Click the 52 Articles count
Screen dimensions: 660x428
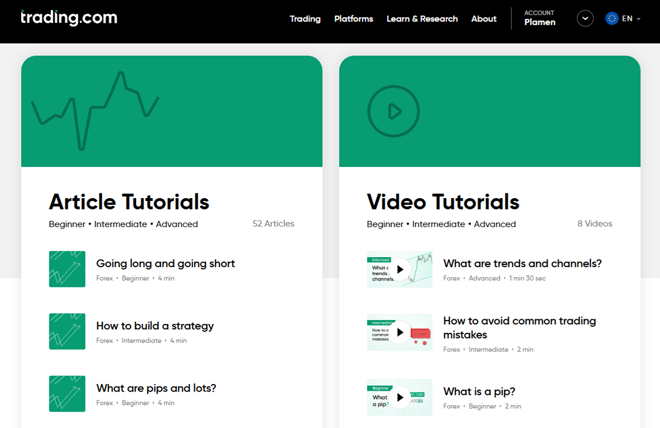(273, 224)
